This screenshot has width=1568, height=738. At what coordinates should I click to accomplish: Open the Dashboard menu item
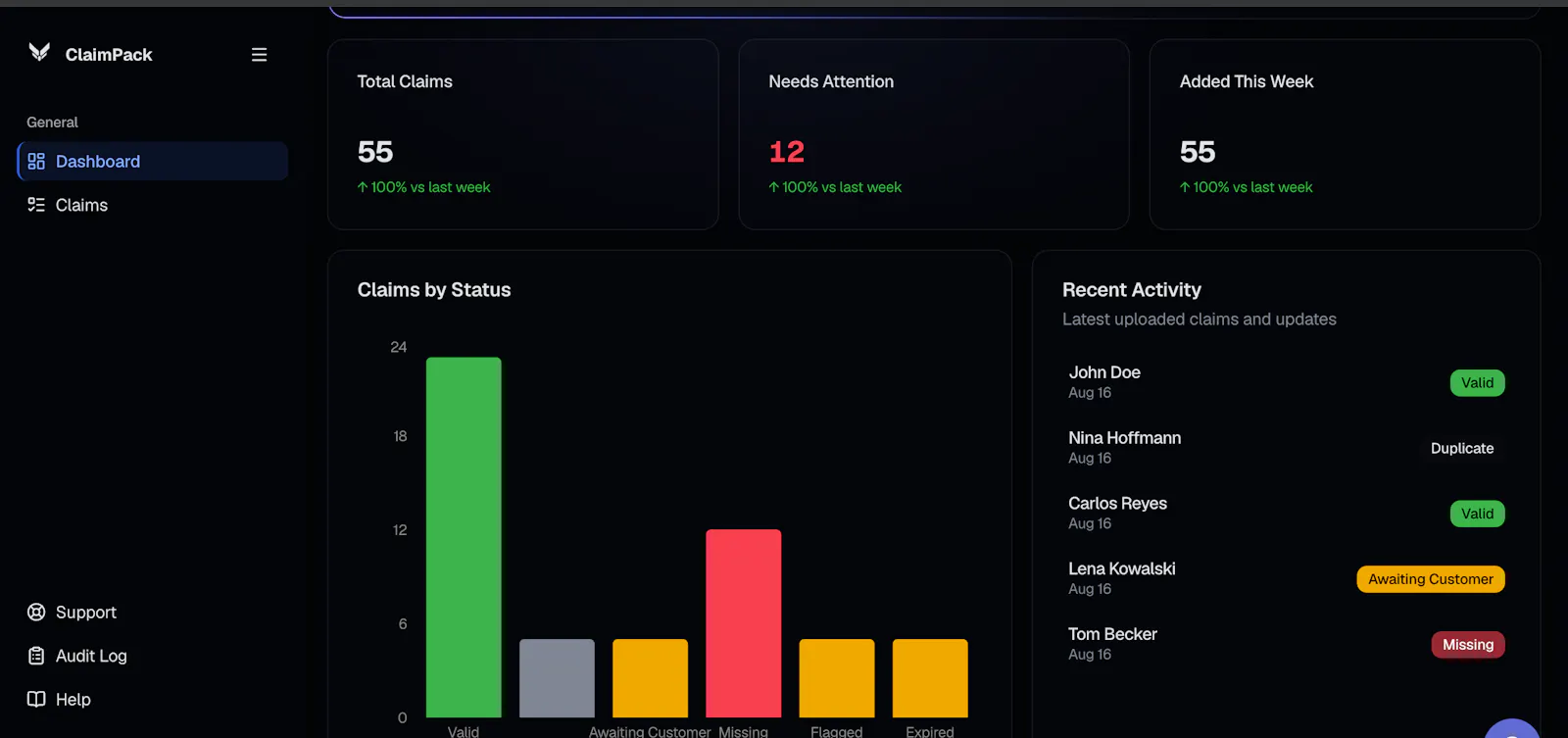click(x=153, y=162)
